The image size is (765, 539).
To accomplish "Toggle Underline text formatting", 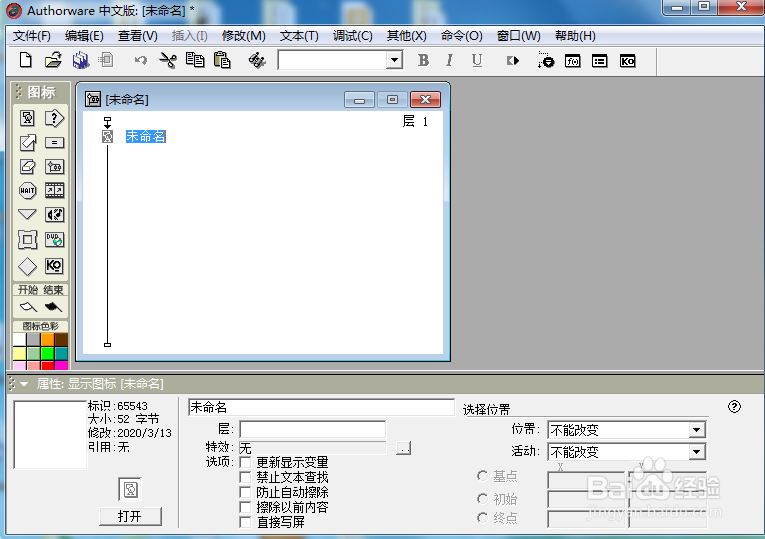I will pyautogui.click(x=477, y=60).
